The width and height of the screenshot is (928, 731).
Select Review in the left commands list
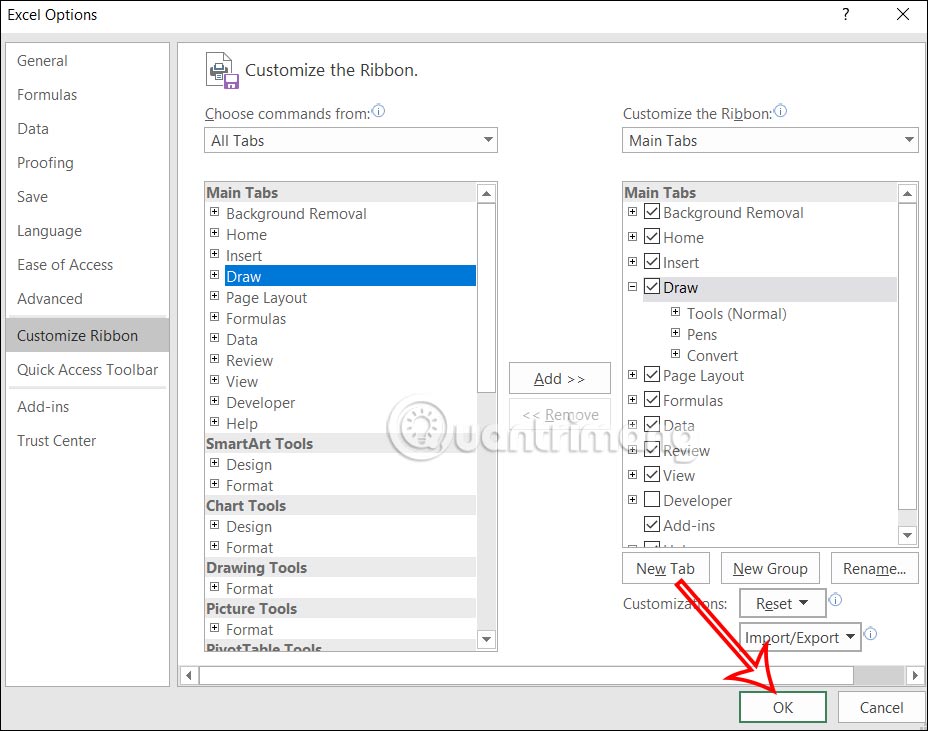[249, 360]
